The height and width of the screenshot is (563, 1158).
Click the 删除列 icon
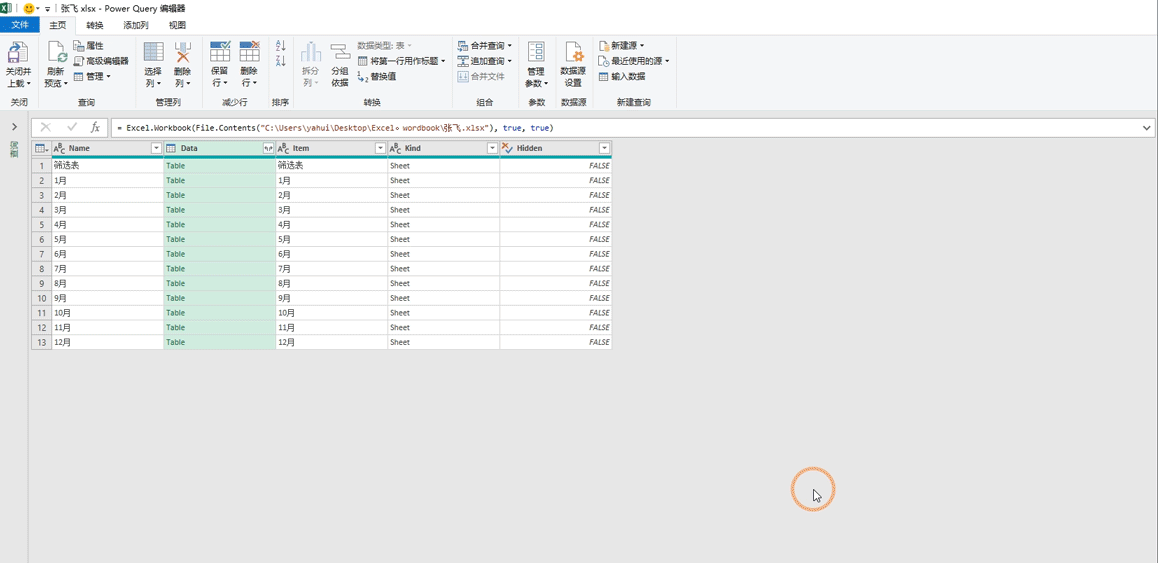[x=182, y=52]
